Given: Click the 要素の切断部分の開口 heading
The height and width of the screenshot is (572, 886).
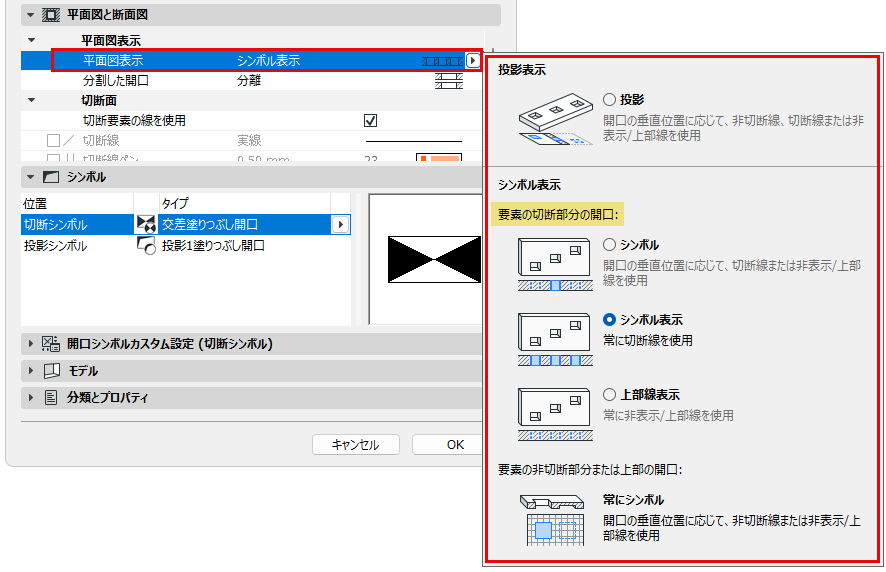Looking at the screenshot, I should click(558, 215).
